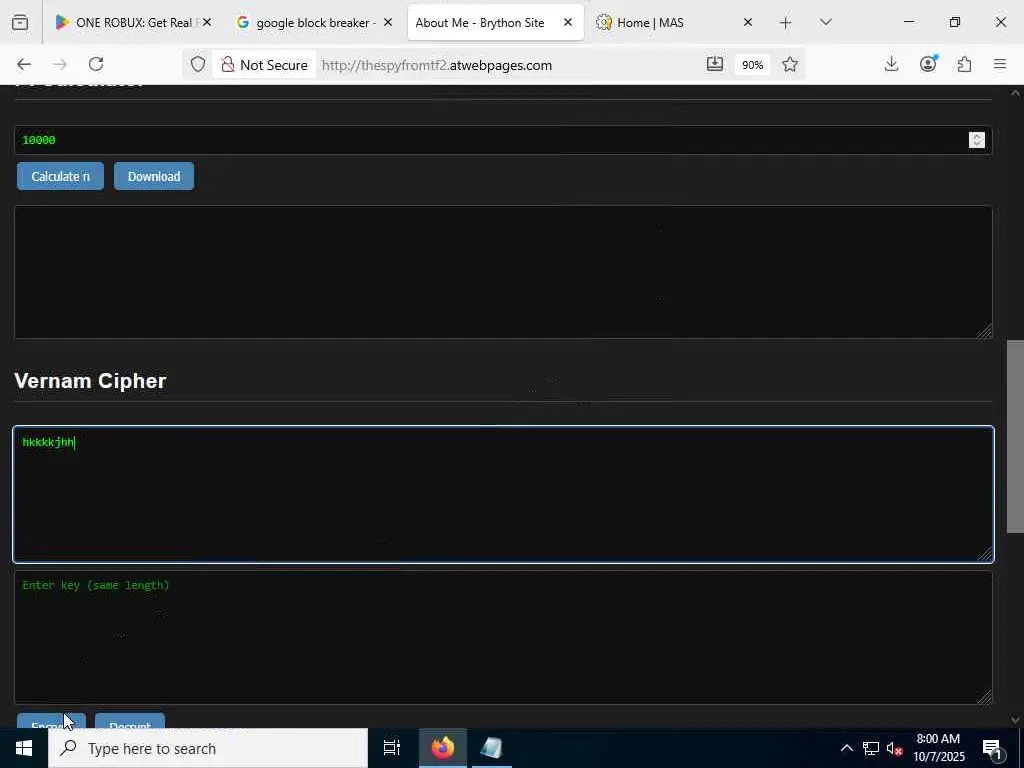Select the About Me - Brython Site tab

tap(495, 23)
